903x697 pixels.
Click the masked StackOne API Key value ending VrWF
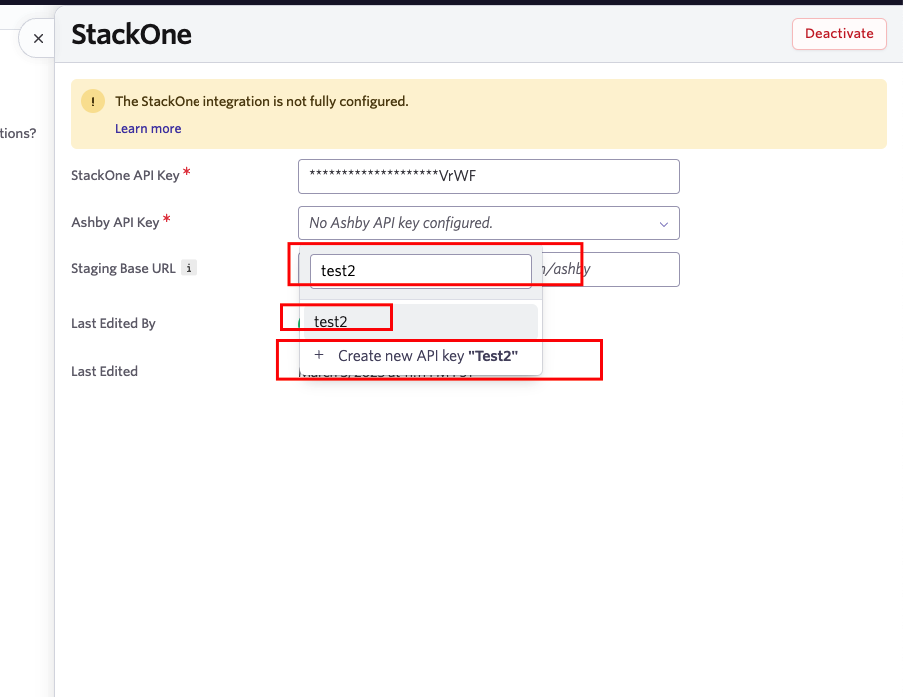tap(488, 176)
